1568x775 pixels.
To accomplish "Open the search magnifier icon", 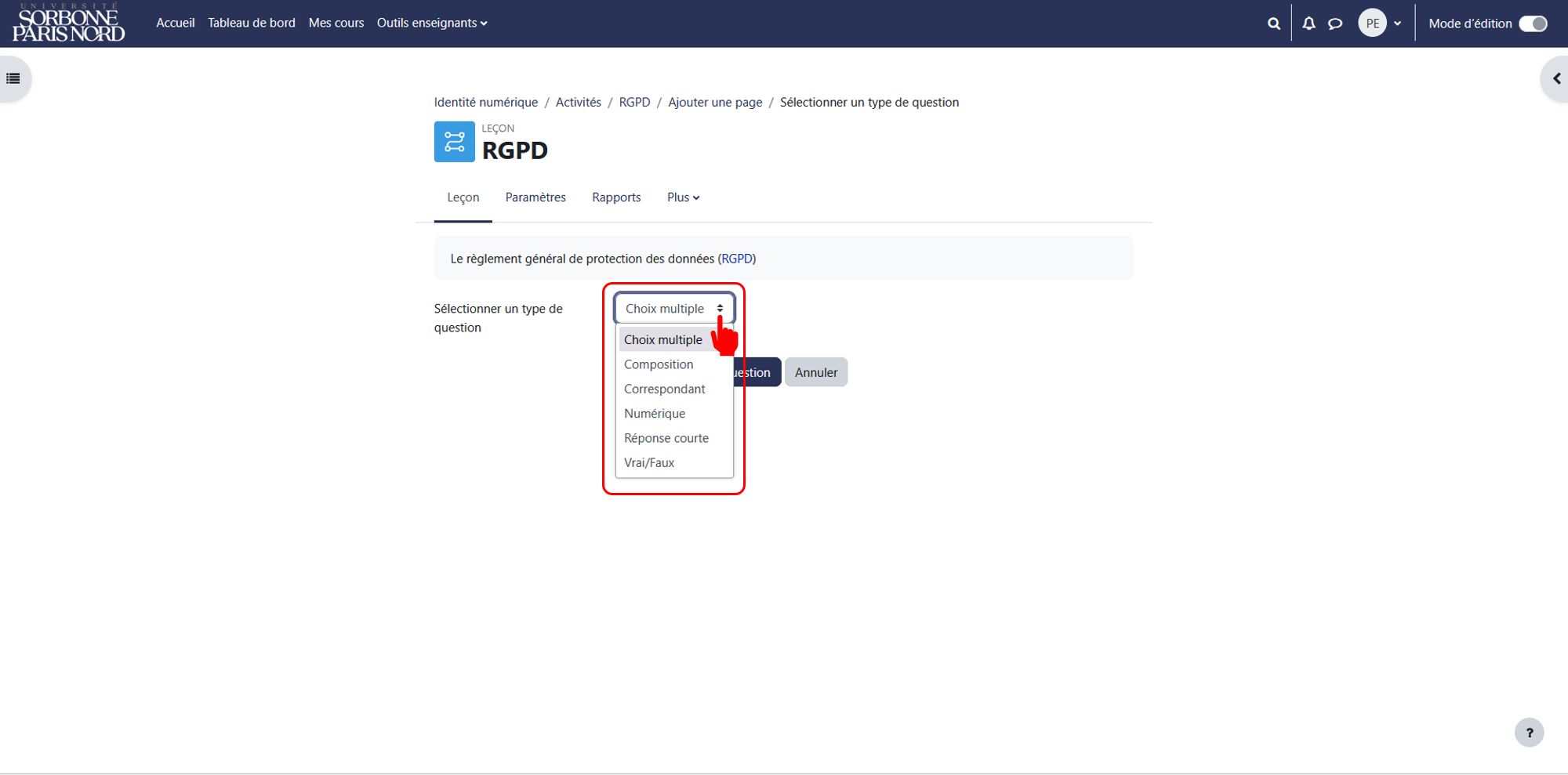I will pyautogui.click(x=1274, y=24).
